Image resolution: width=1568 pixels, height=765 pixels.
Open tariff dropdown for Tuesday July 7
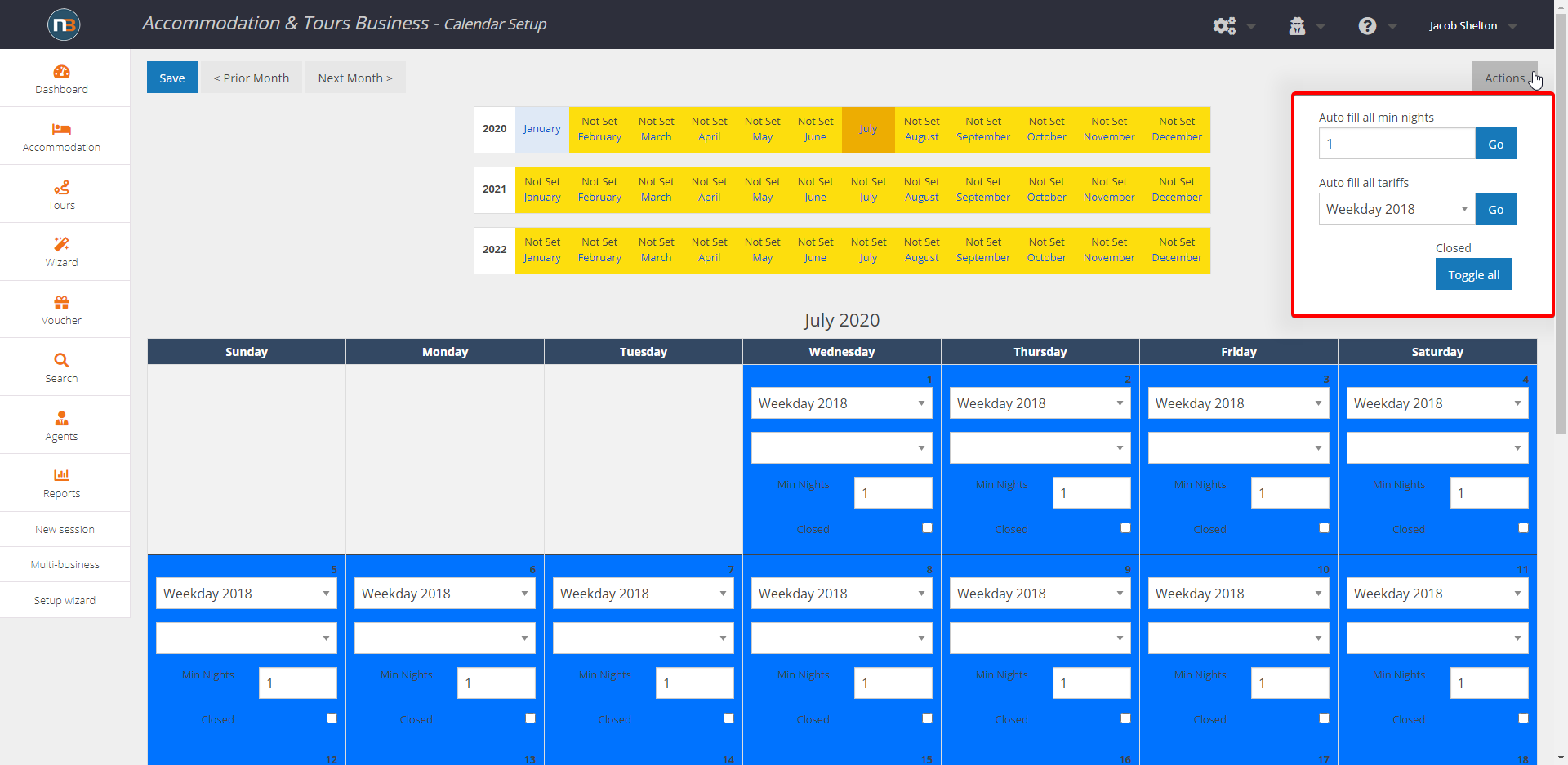[643, 594]
